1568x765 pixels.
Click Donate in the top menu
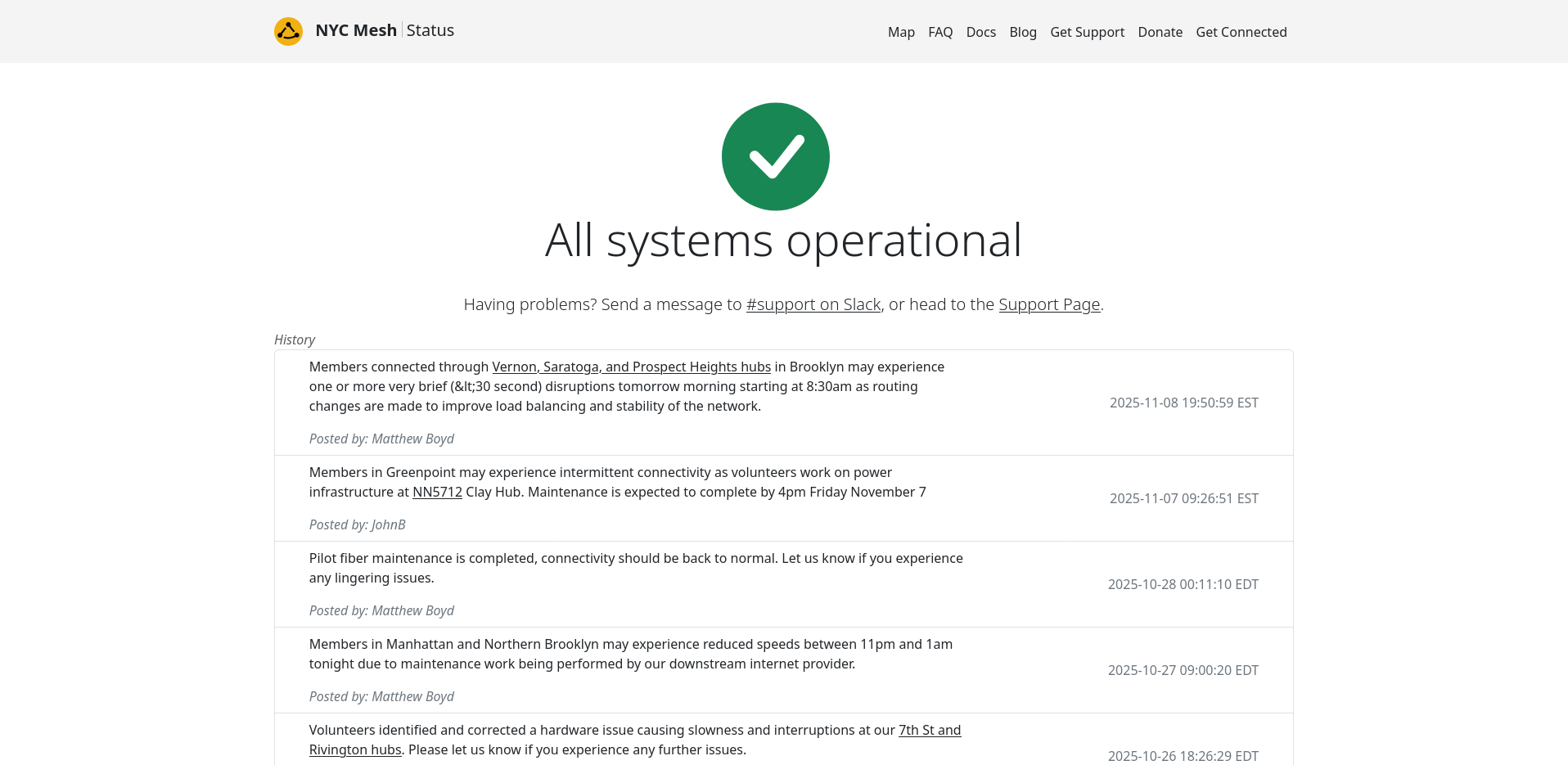tap(1160, 32)
